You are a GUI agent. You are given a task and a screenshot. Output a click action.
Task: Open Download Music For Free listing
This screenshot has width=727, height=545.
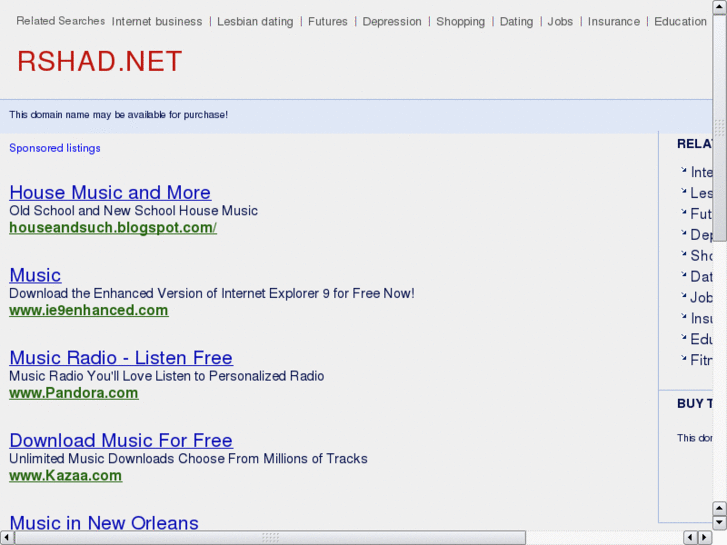(121, 440)
